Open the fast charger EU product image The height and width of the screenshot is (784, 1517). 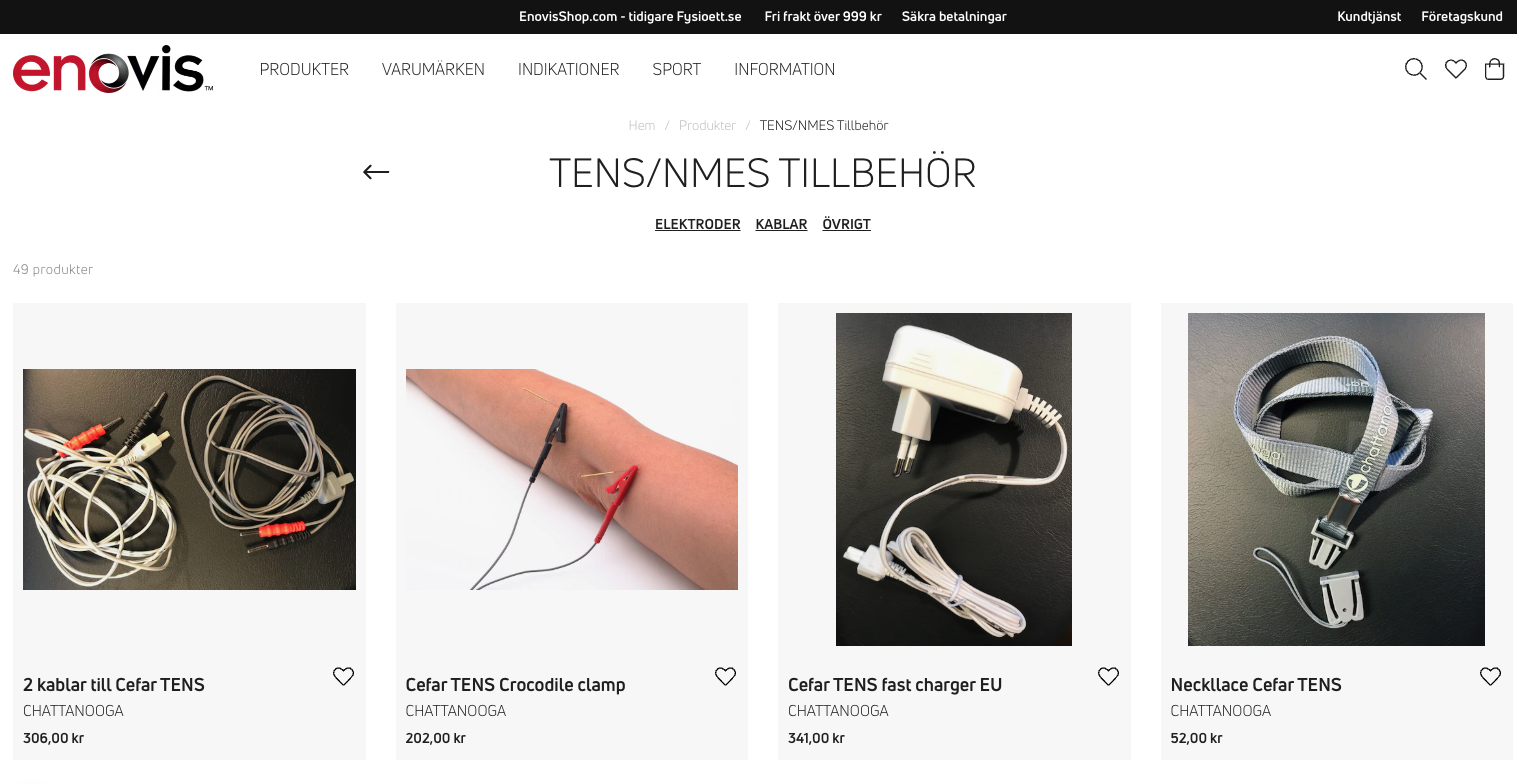(x=954, y=479)
